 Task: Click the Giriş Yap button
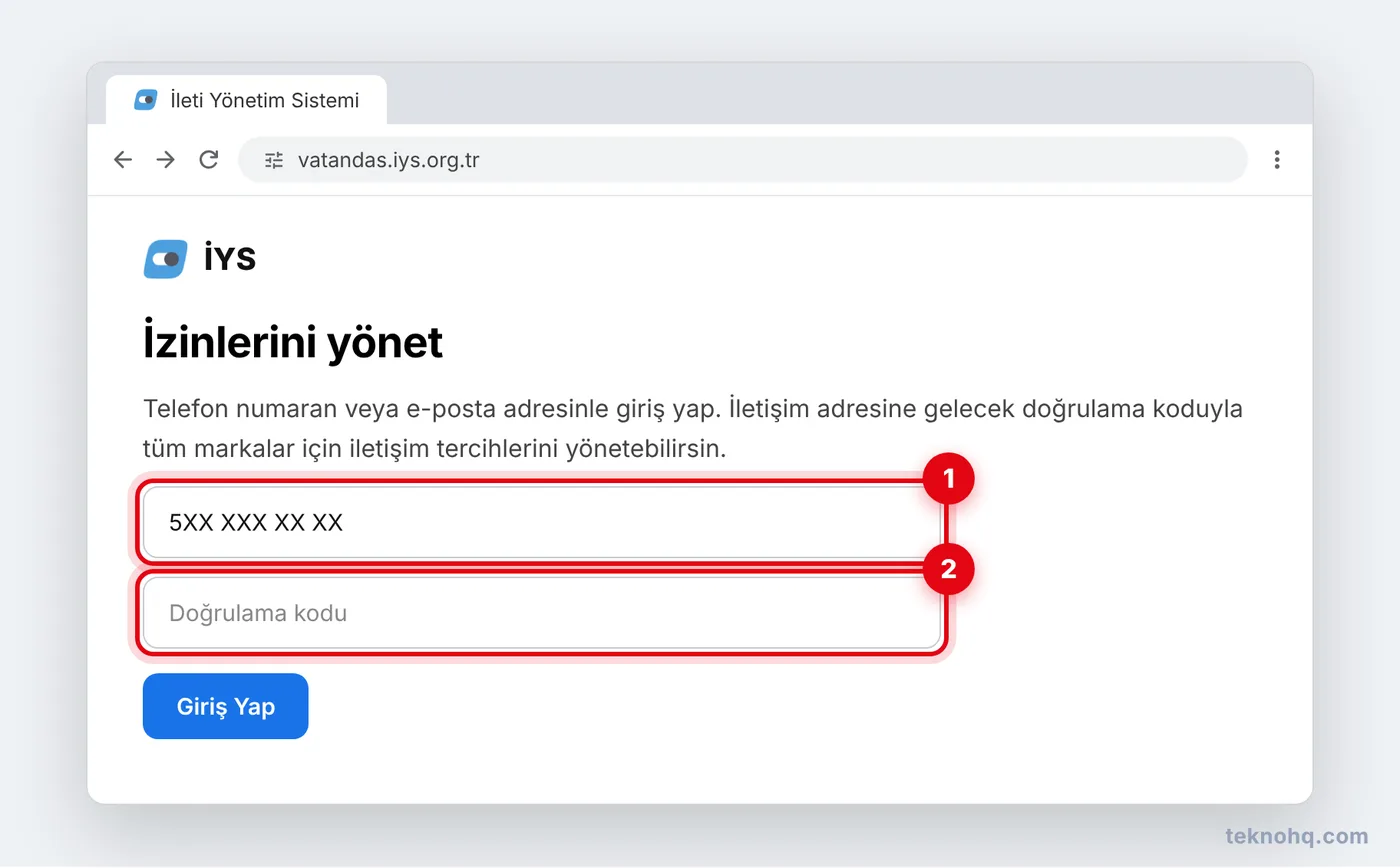[x=226, y=707]
